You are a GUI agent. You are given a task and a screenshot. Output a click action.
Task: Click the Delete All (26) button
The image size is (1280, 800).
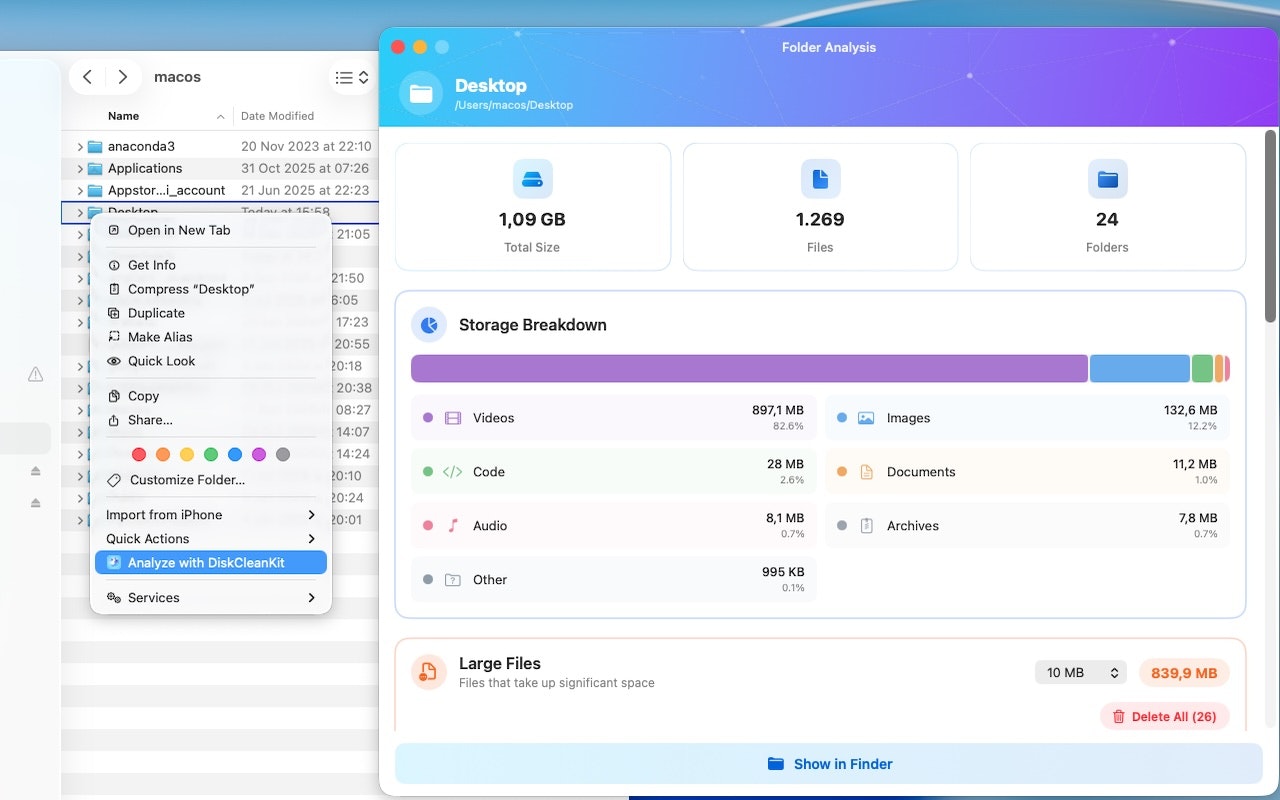1164,717
